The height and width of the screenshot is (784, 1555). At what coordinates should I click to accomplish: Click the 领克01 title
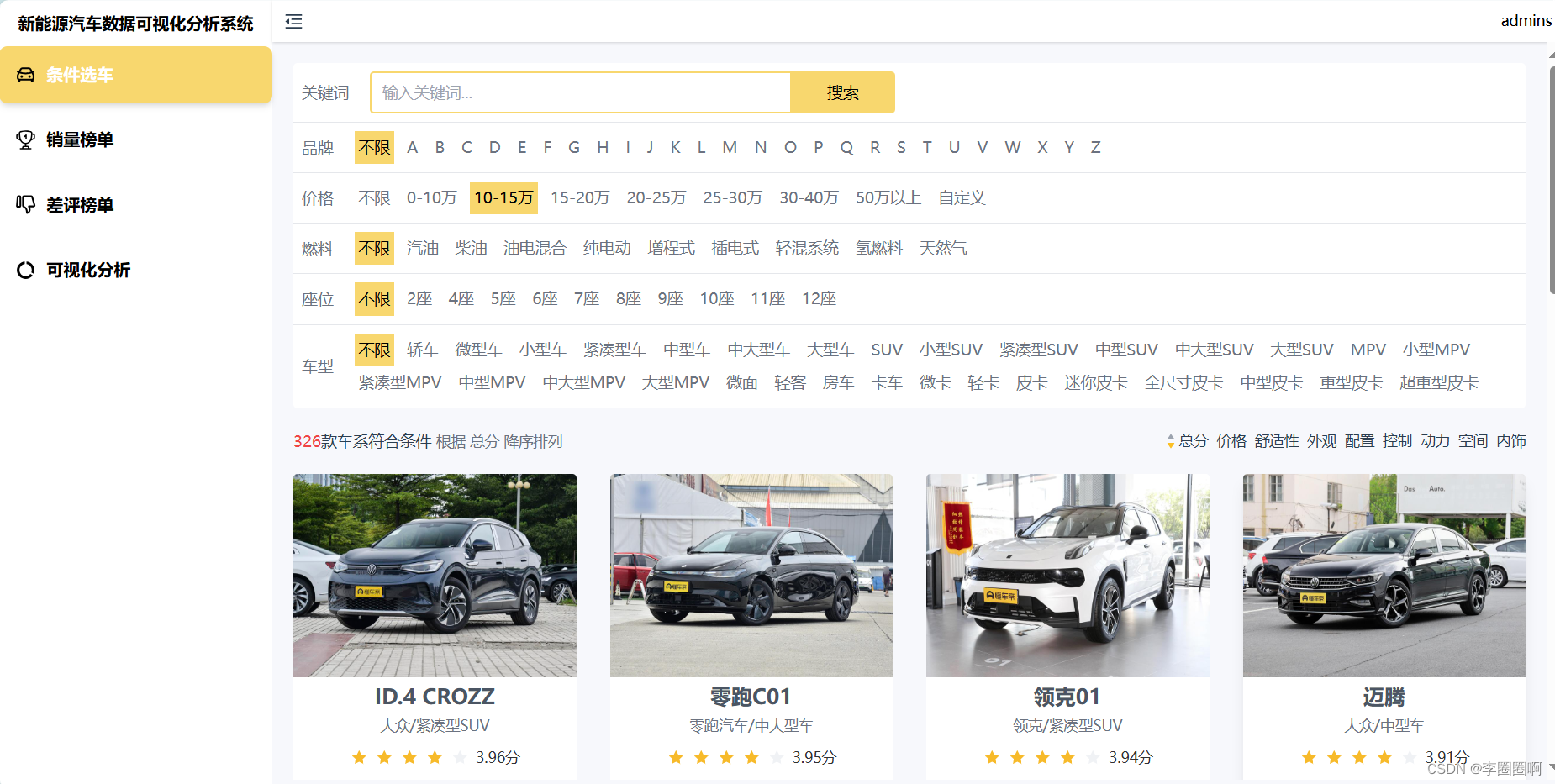click(x=1067, y=697)
